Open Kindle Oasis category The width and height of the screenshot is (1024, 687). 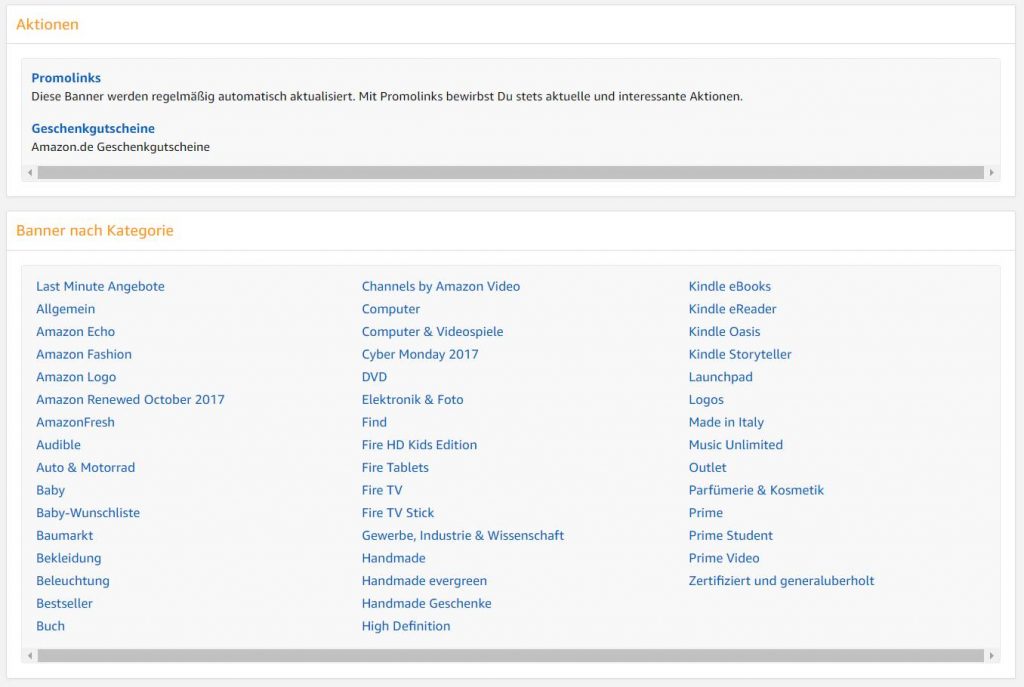[x=724, y=332]
